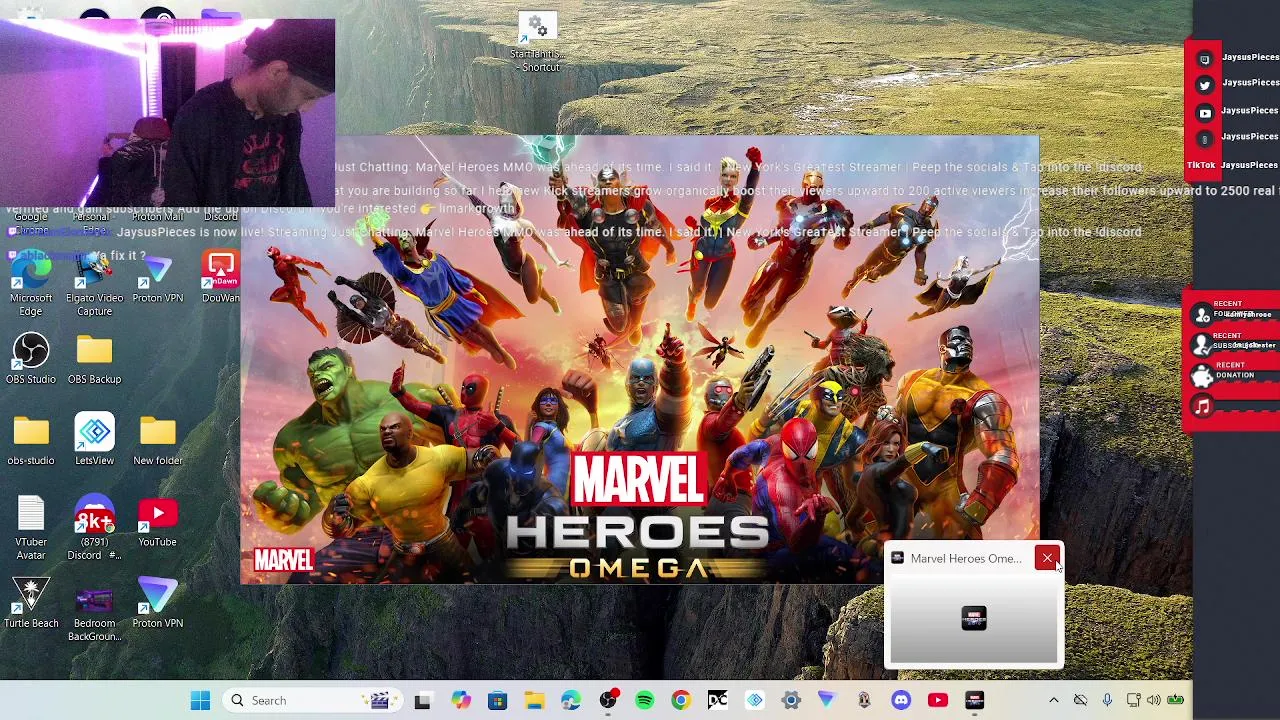Open the Windows Start menu

(200, 700)
